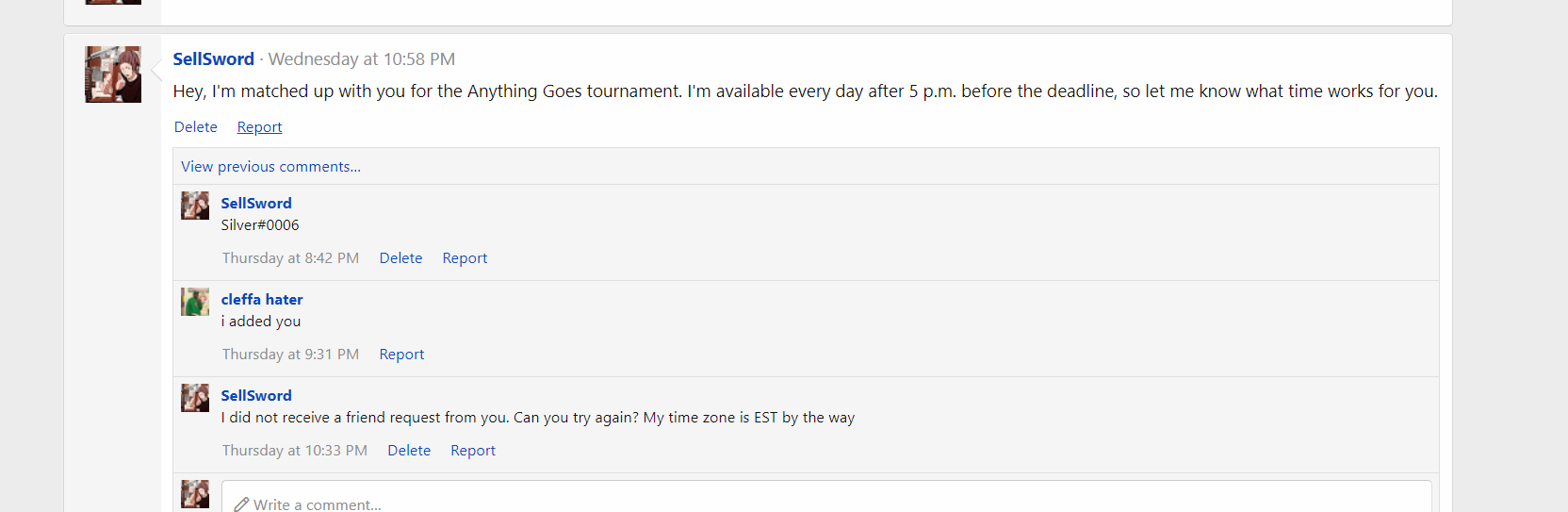Image resolution: width=1568 pixels, height=512 pixels.
Task: Expand View previous comments
Action: pos(270,167)
